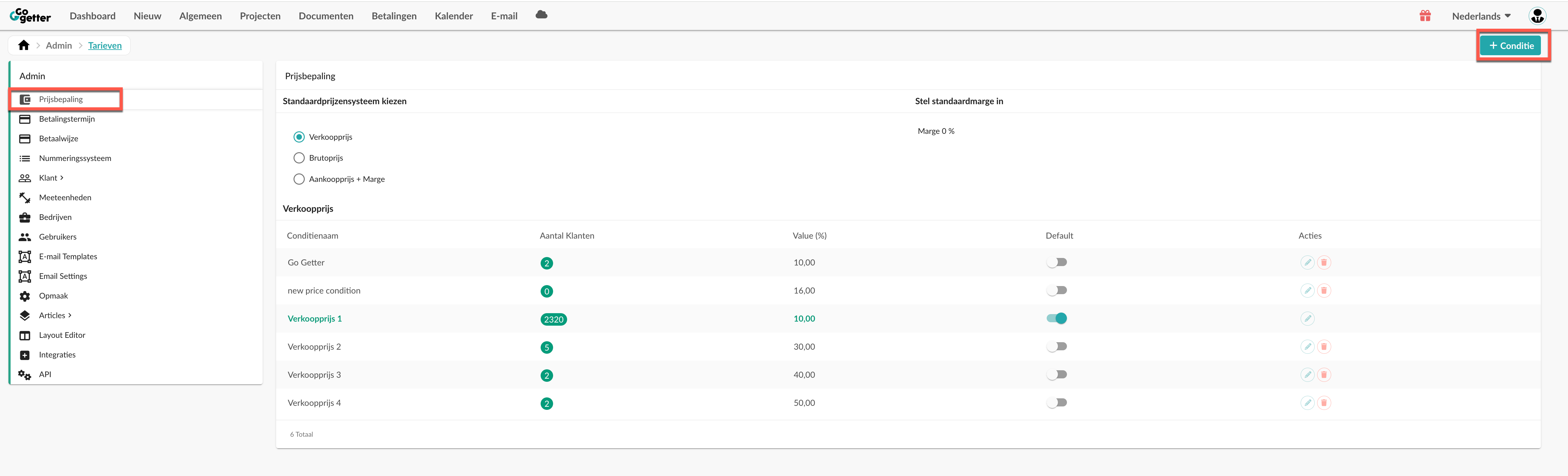Image resolution: width=1568 pixels, height=476 pixels.
Task: Click the Value (%) column header
Action: 810,236
